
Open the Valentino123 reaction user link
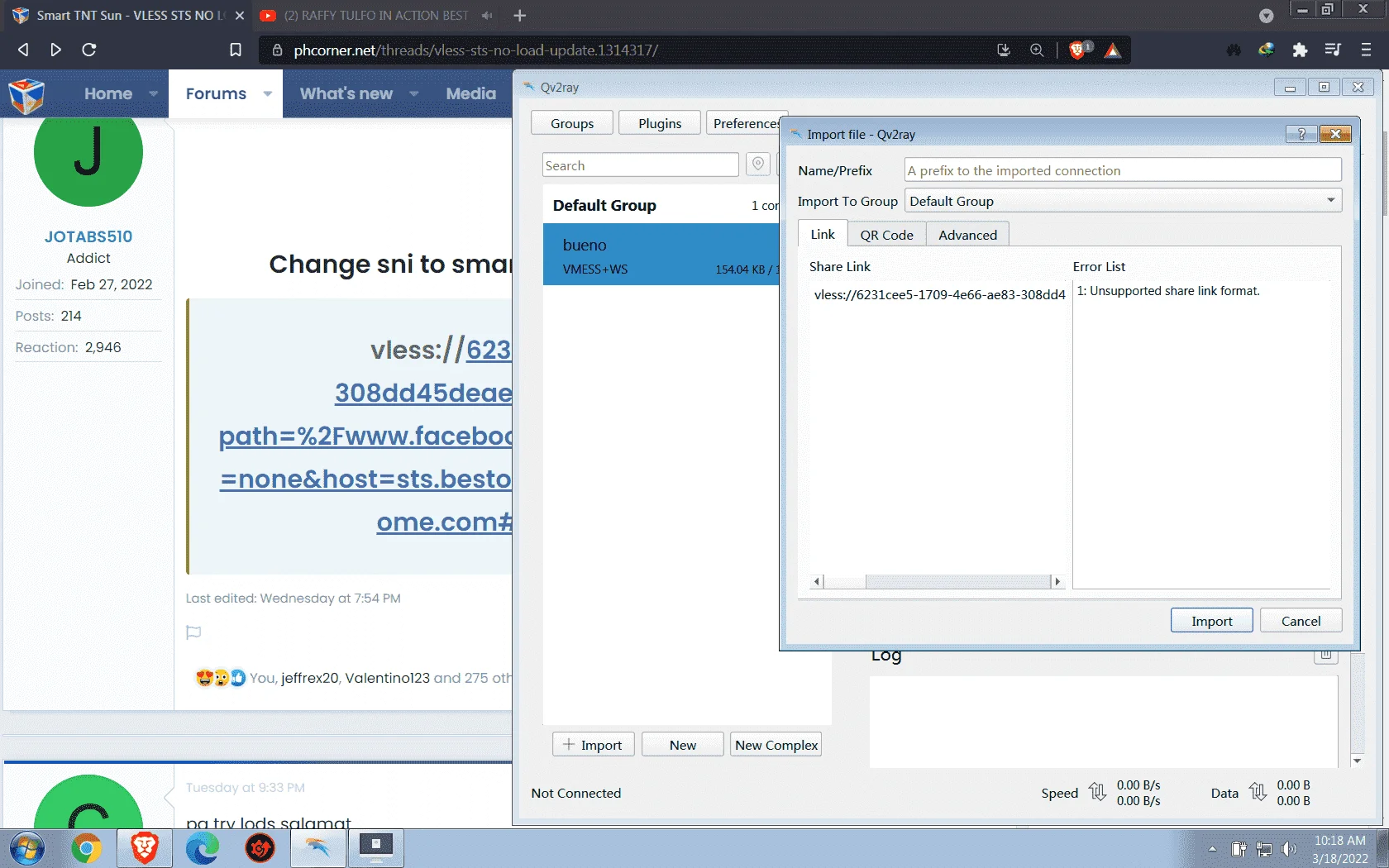(387, 678)
